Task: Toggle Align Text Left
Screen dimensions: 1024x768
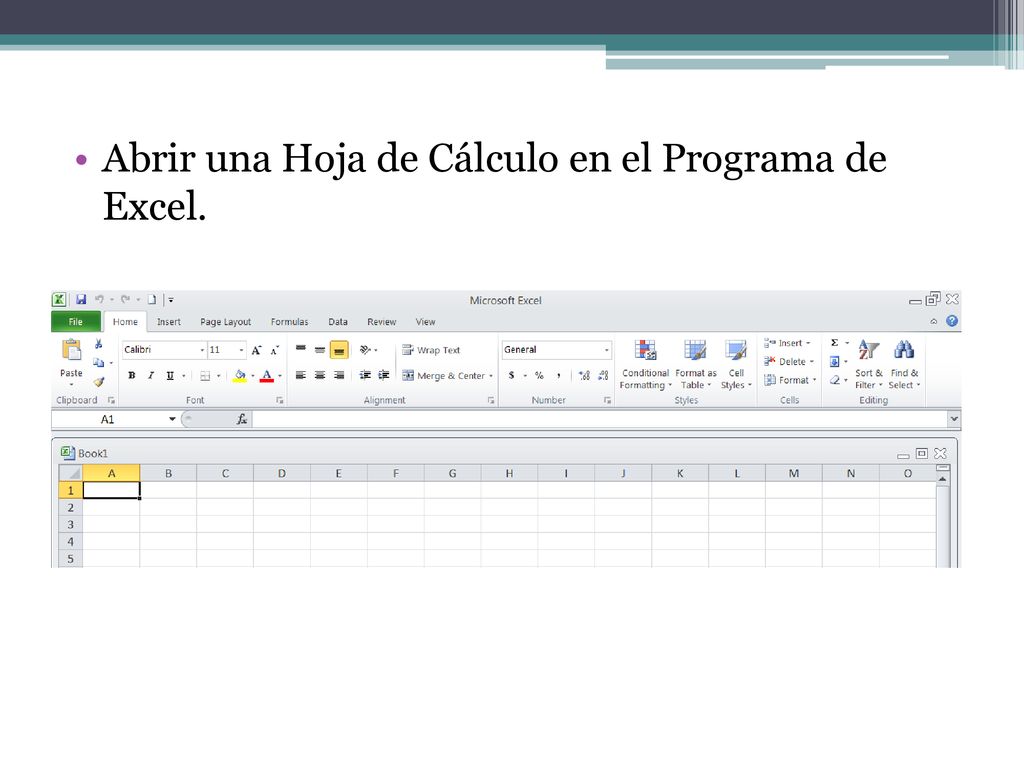Action: click(300, 376)
